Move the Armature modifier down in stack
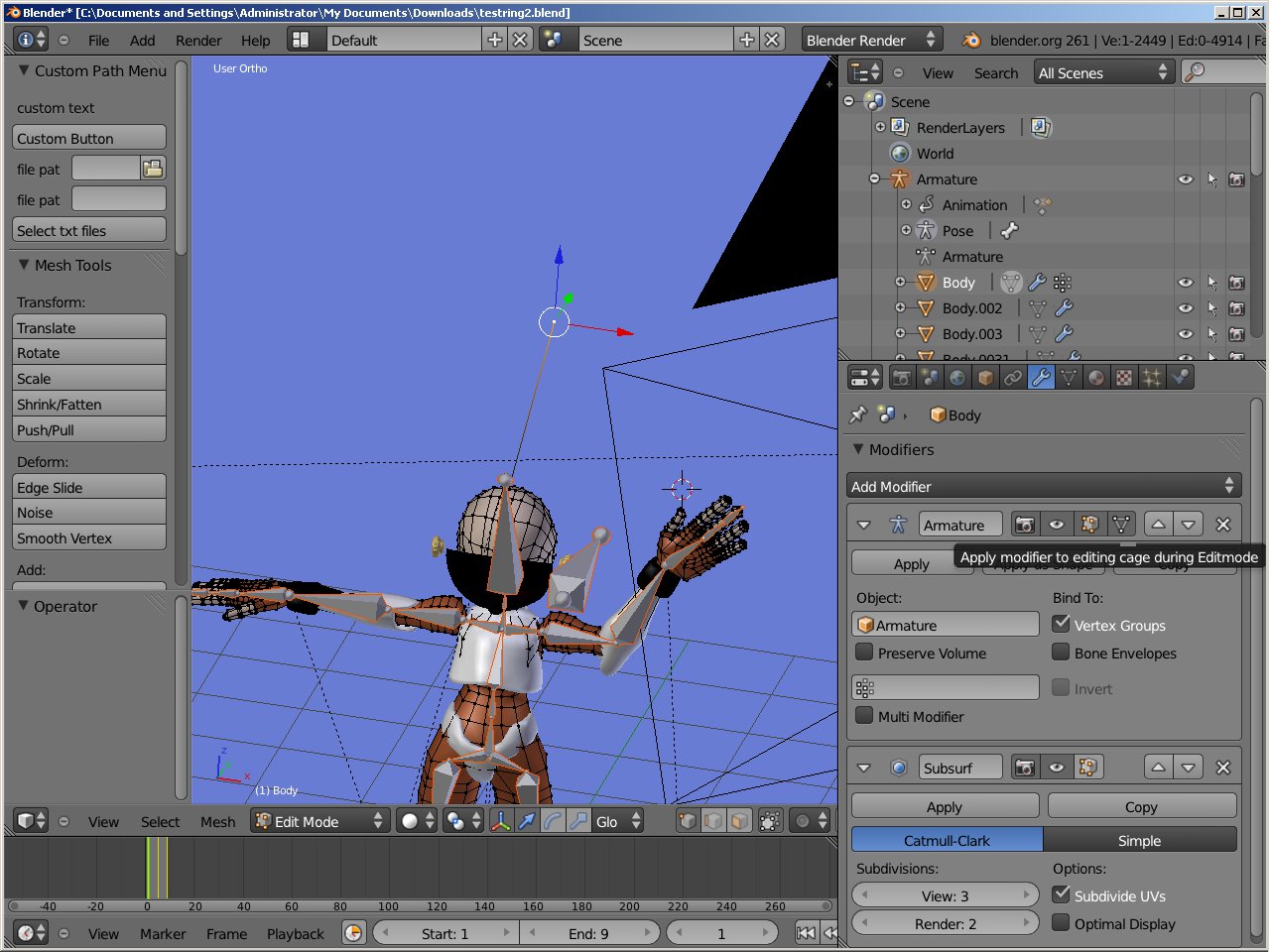1270x952 pixels. click(x=1189, y=525)
